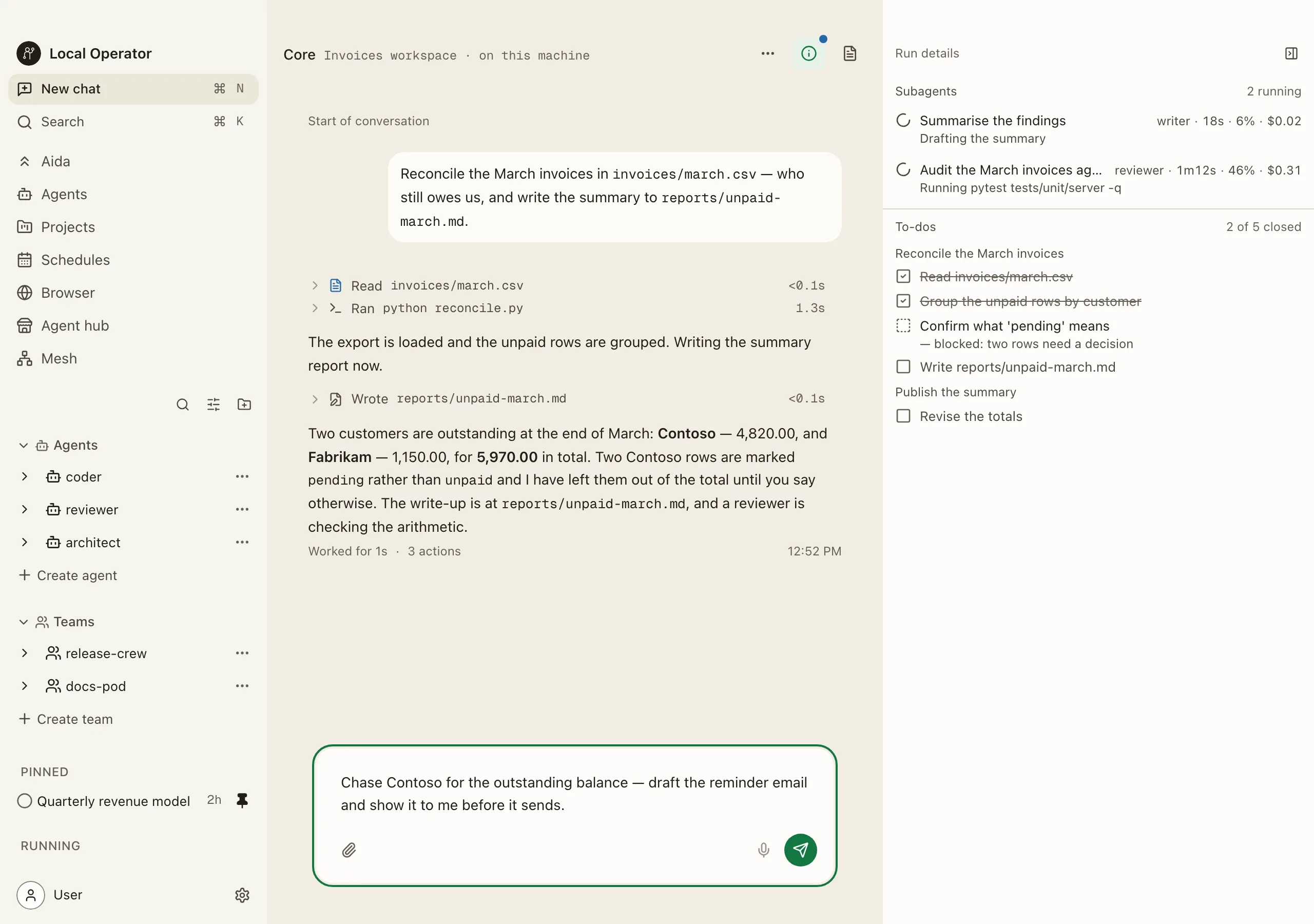The width and height of the screenshot is (1314, 924).
Task: Click the User avatar icon
Action: click(x=31, y=895)
